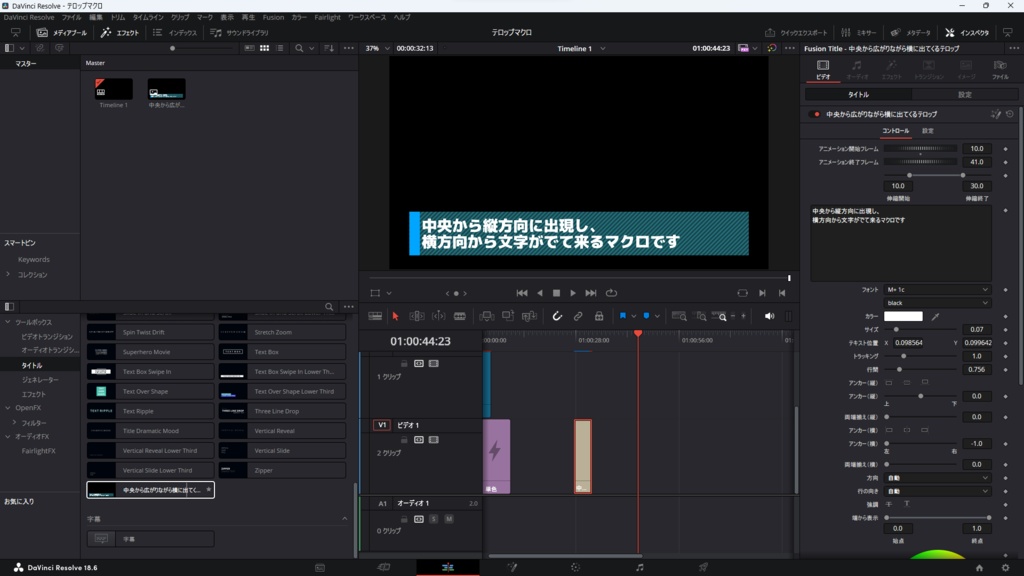
Task: Toggle position lock padlock icon
Action: (x=599, y=316)
